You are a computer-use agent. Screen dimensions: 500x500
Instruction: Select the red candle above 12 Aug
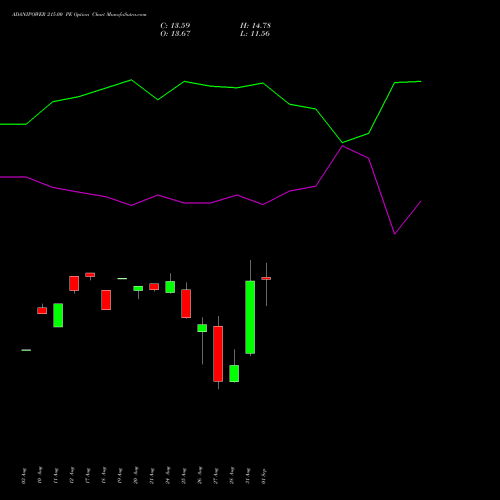(74, 283)
